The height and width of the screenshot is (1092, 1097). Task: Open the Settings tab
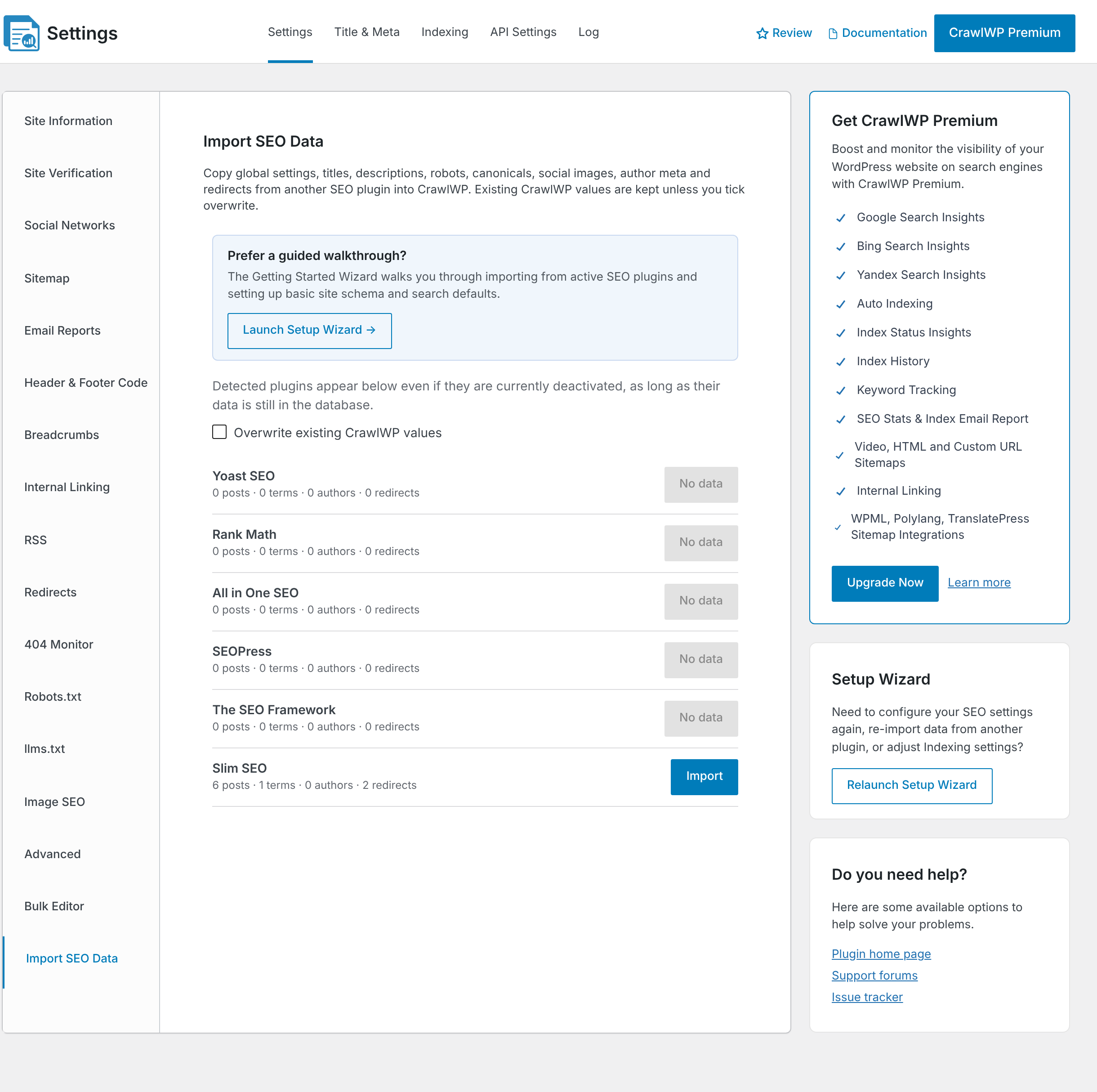click(x=290, y=32)
